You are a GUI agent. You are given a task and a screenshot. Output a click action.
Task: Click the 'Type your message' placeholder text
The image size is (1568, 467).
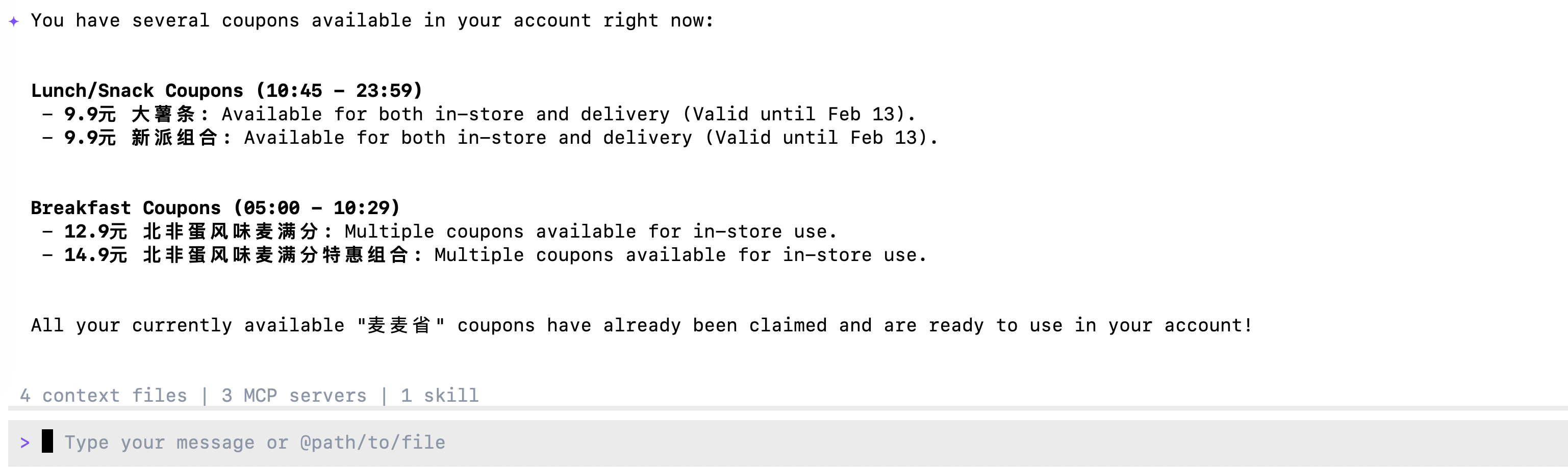(255, 443)
